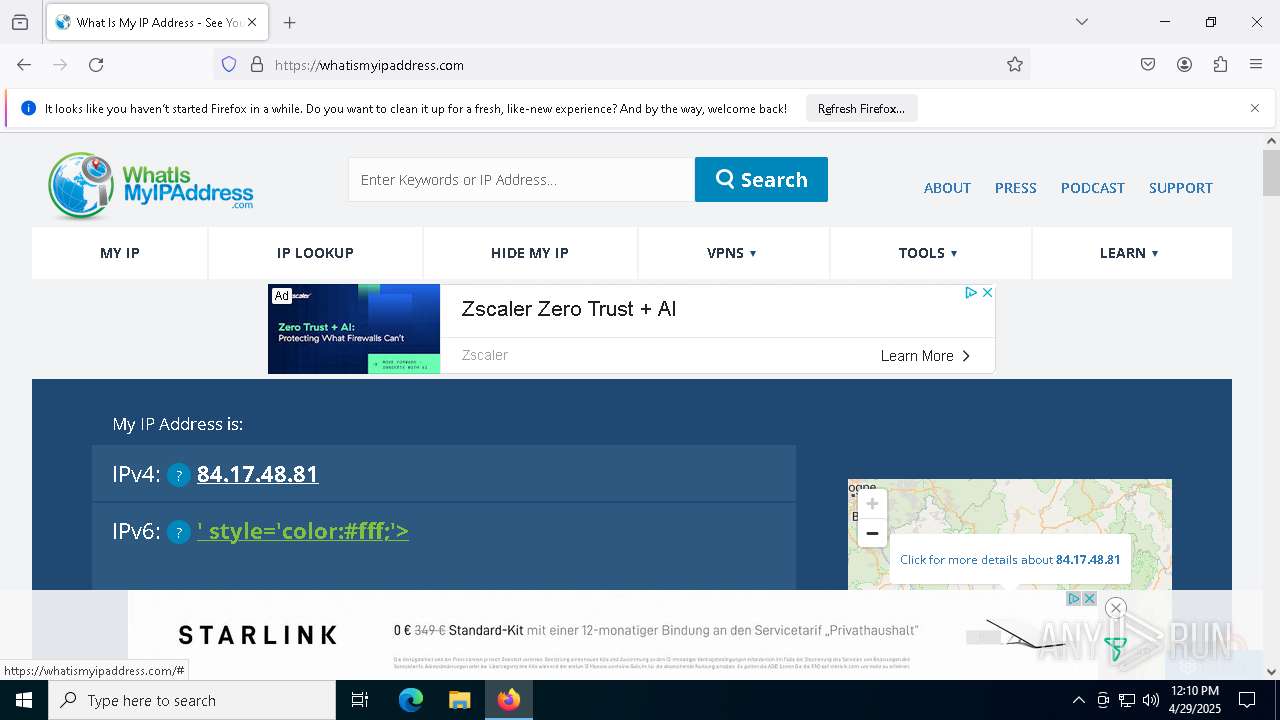The image size is (1280, 720).
Task: Click scrollbar down arrow
Action: pyautogui.click(x=1271, y=672)
